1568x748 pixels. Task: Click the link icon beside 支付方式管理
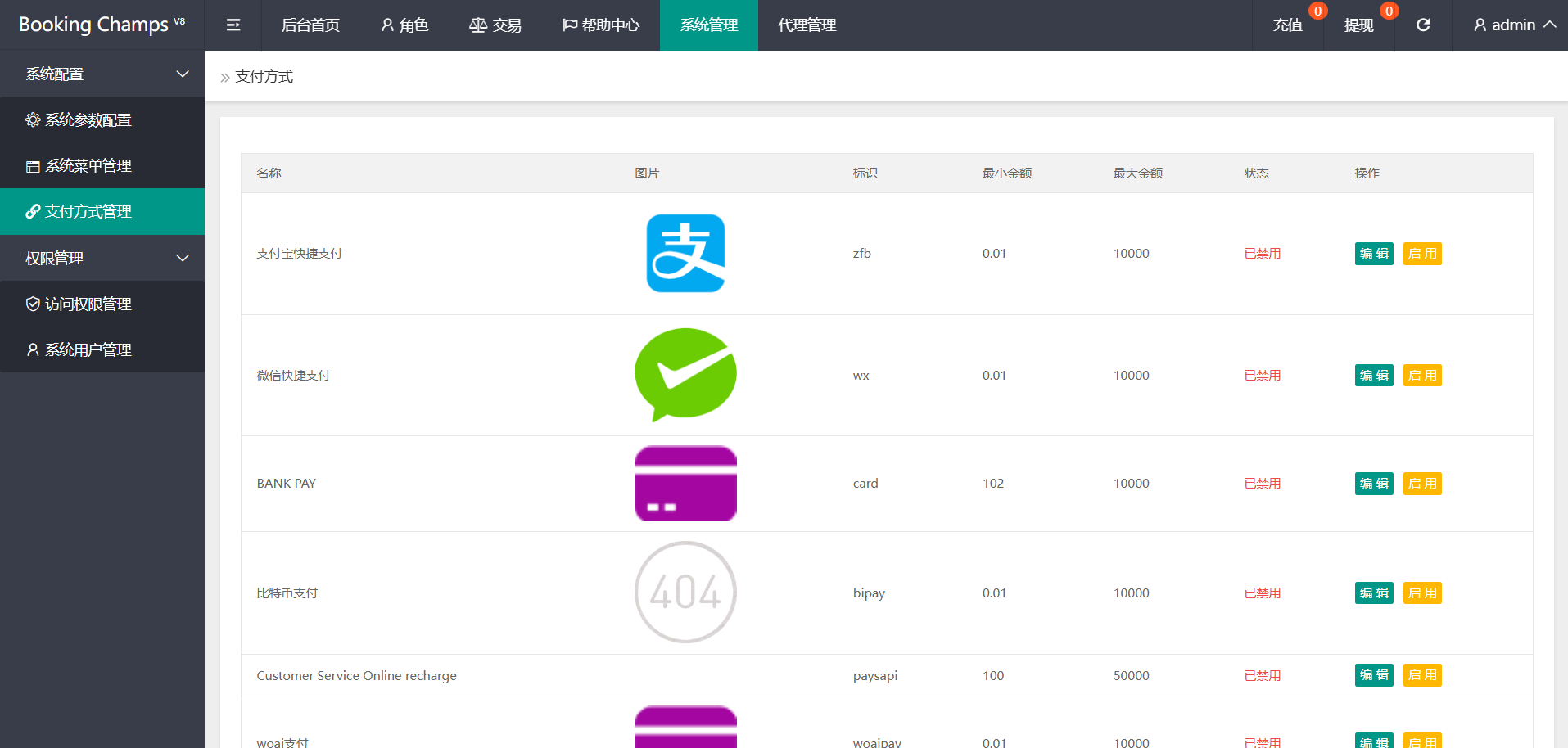pyautogui.click(x=33, y=212)
